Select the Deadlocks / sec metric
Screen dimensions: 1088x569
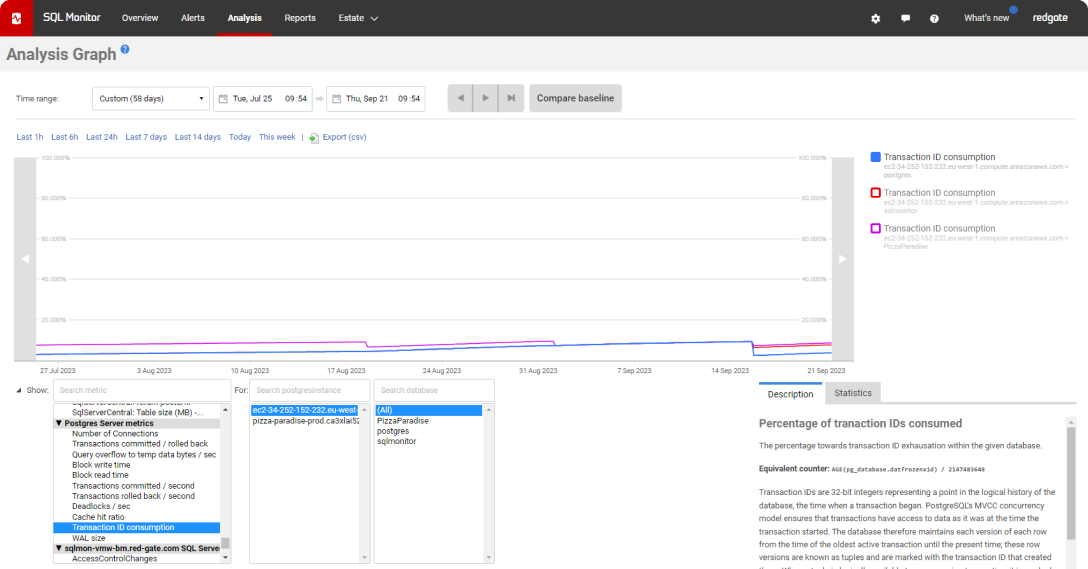tap(101, 507)
